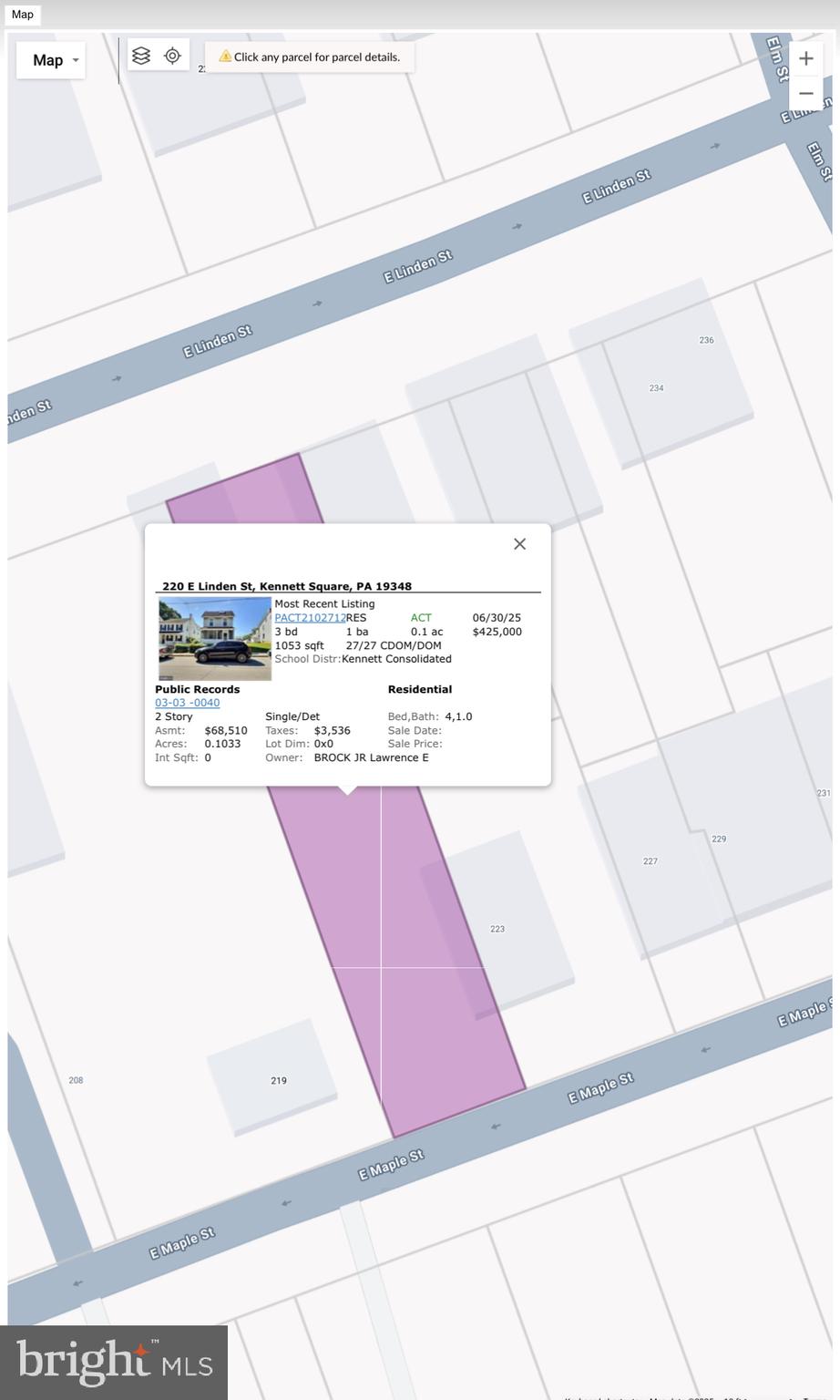Screen dimensions: 840x1400
Task: Click parcel 223 on the map
Action: point(497,929)
